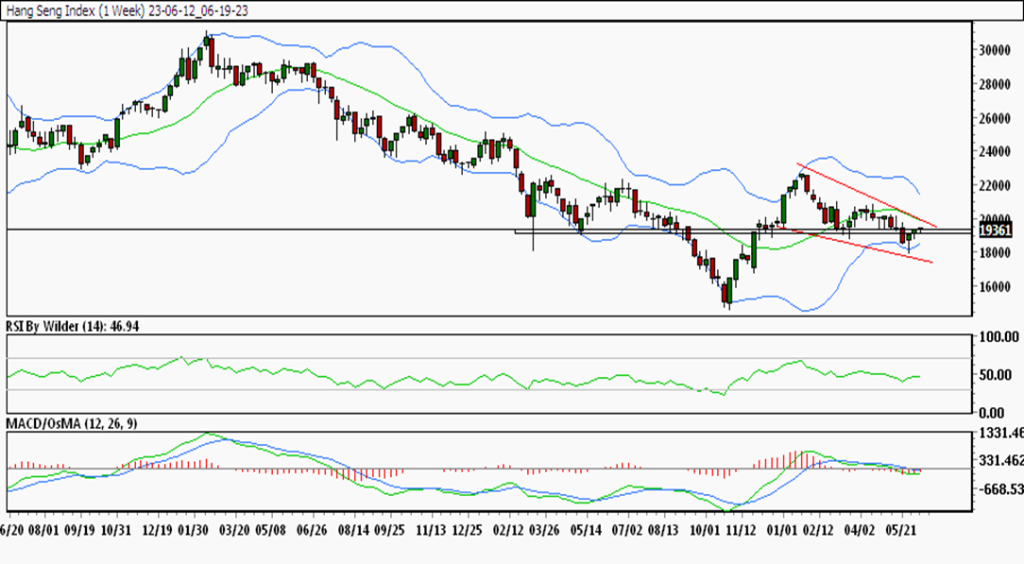This screenshot has height=564, width=1024.
Task: Click the 50.00 RSI scale value
Action: [x=995, y=375]
